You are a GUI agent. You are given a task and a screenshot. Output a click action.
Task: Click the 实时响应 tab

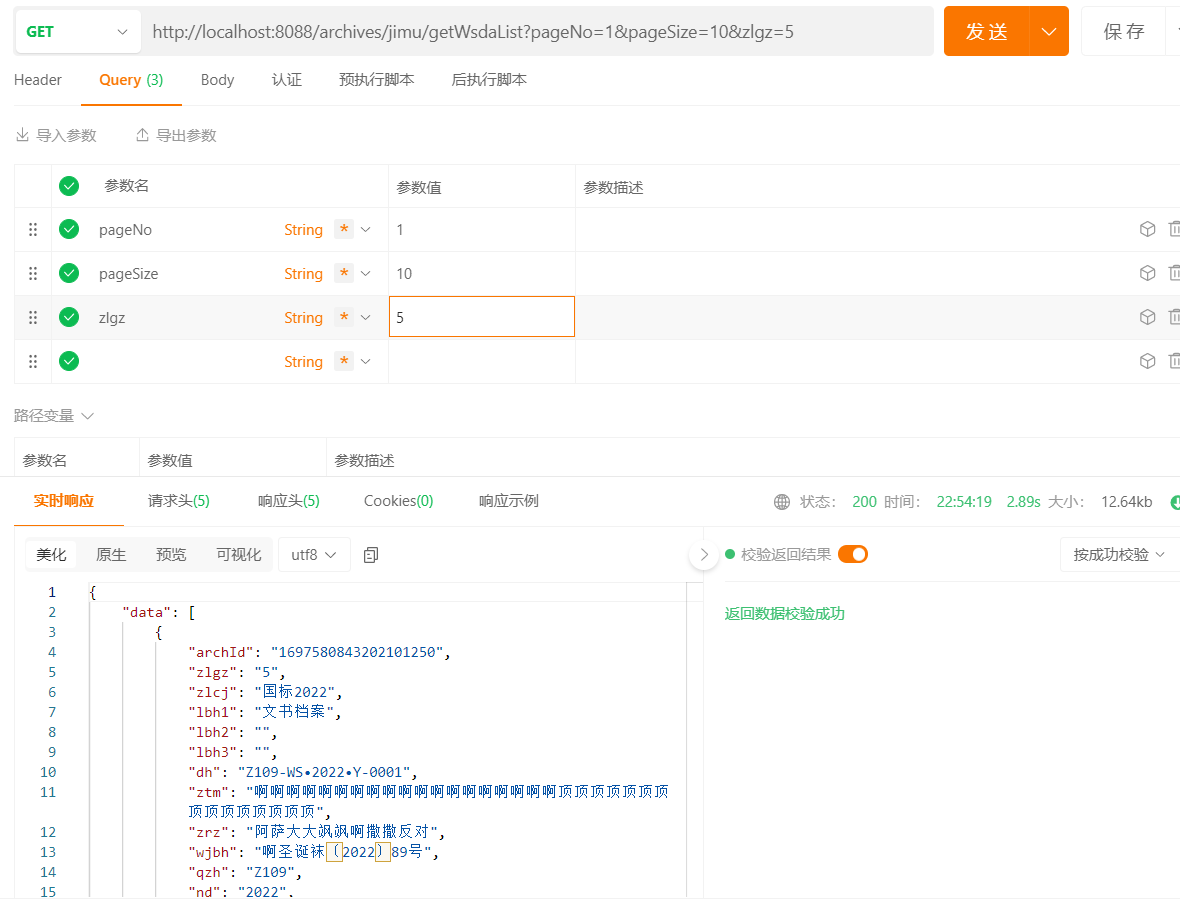64,501
